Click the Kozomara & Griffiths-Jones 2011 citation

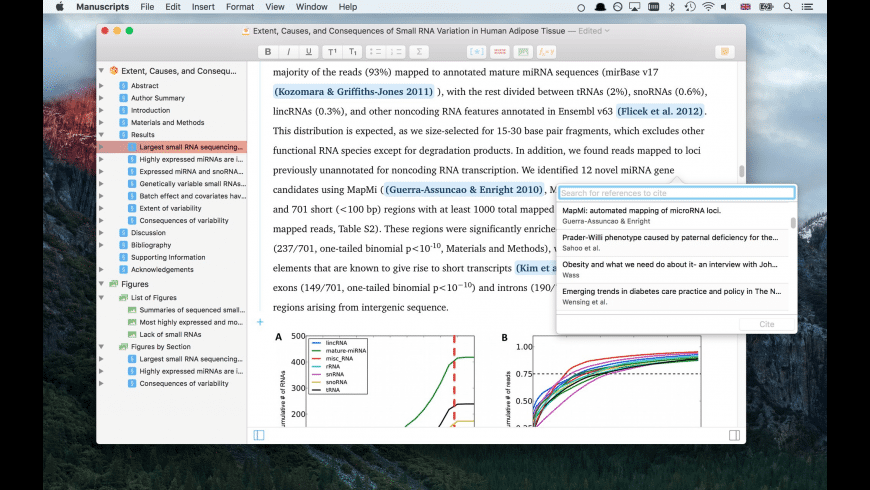[x=353, y=92]
